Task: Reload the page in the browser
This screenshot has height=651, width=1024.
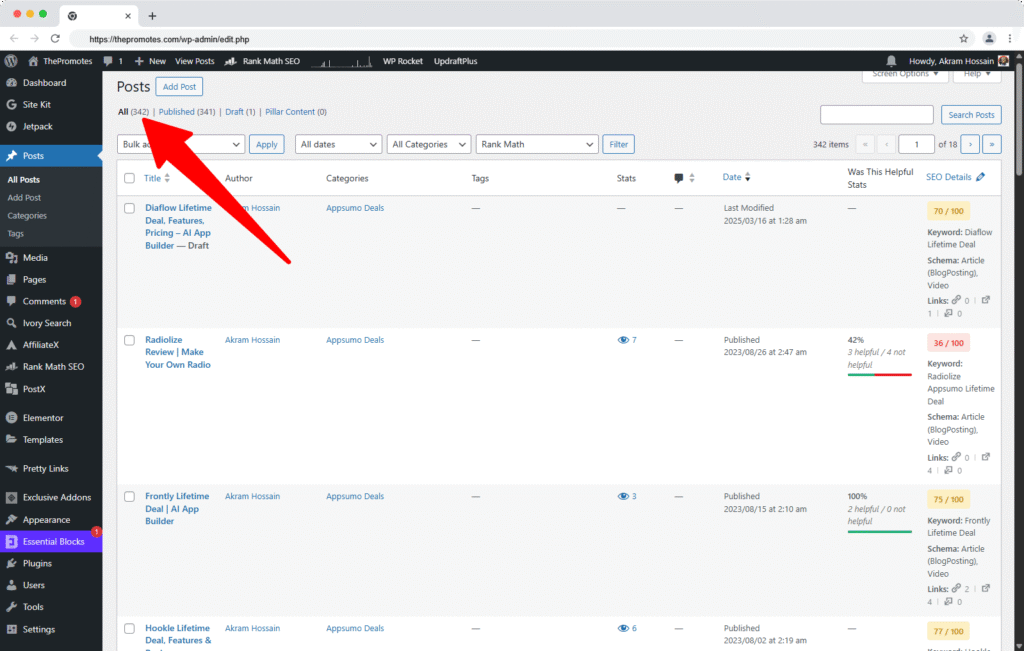Action: [x=56, y=39]
